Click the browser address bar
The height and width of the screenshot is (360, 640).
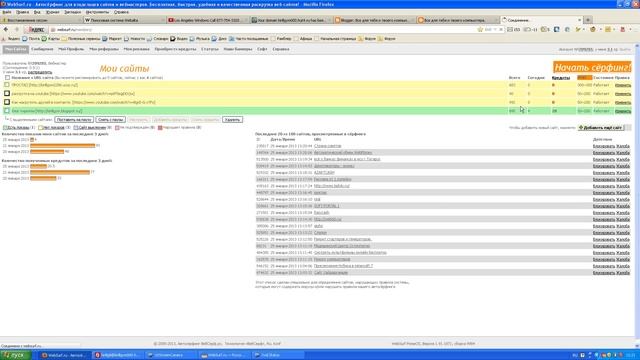click(x=265, y=30)
